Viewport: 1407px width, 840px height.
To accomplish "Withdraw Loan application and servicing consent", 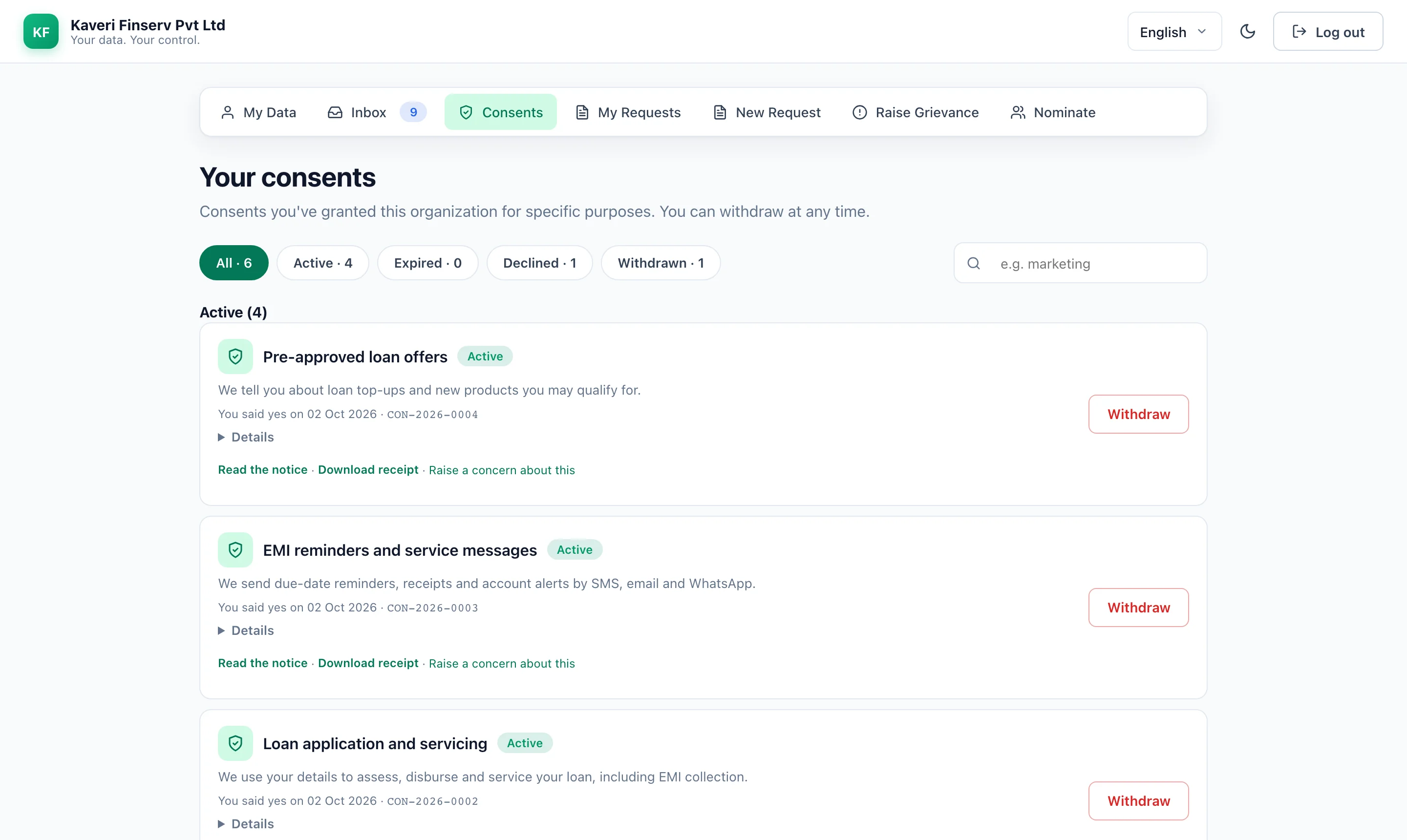I will coord(1138,801).
